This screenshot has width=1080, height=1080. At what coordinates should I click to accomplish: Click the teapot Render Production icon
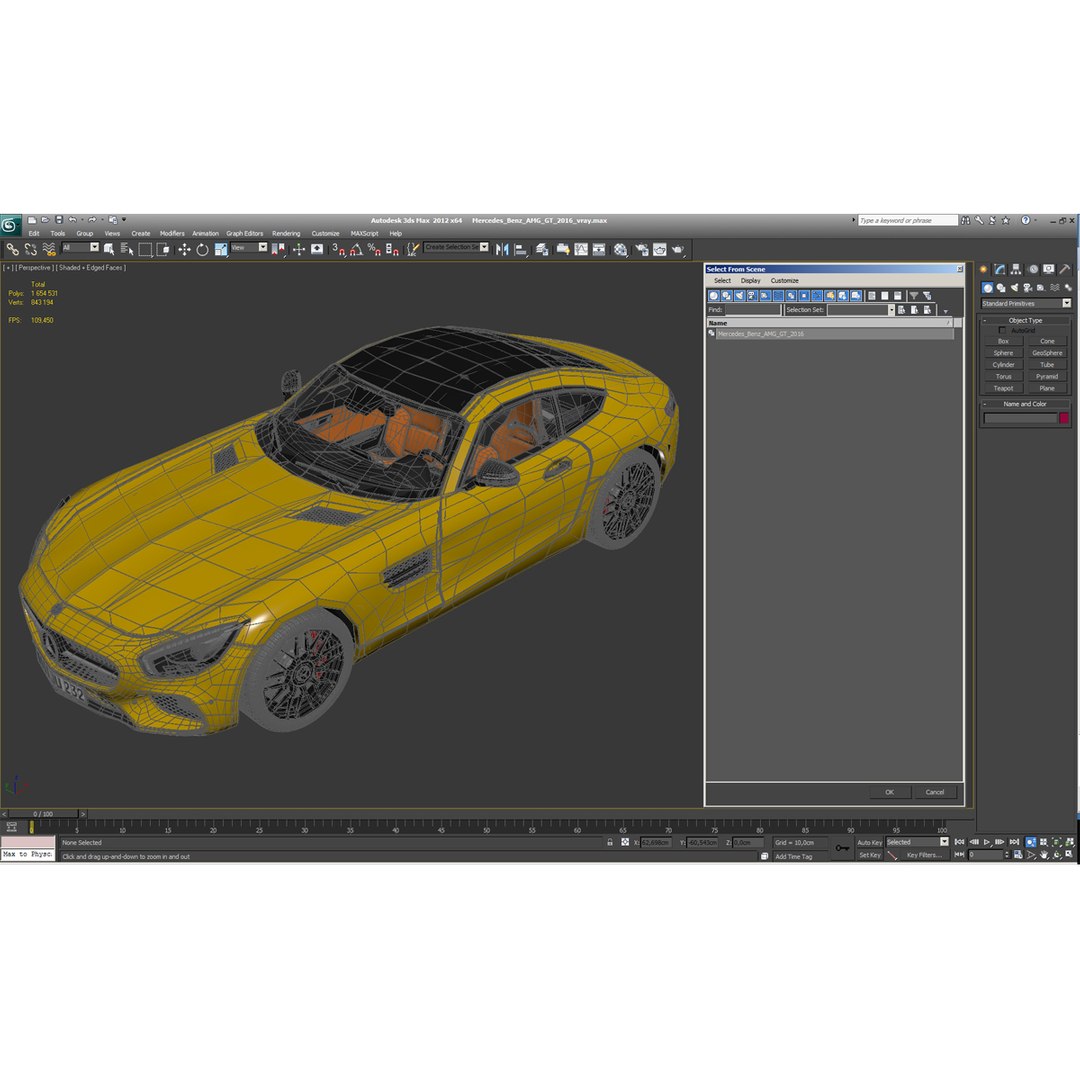click(678, 249)
